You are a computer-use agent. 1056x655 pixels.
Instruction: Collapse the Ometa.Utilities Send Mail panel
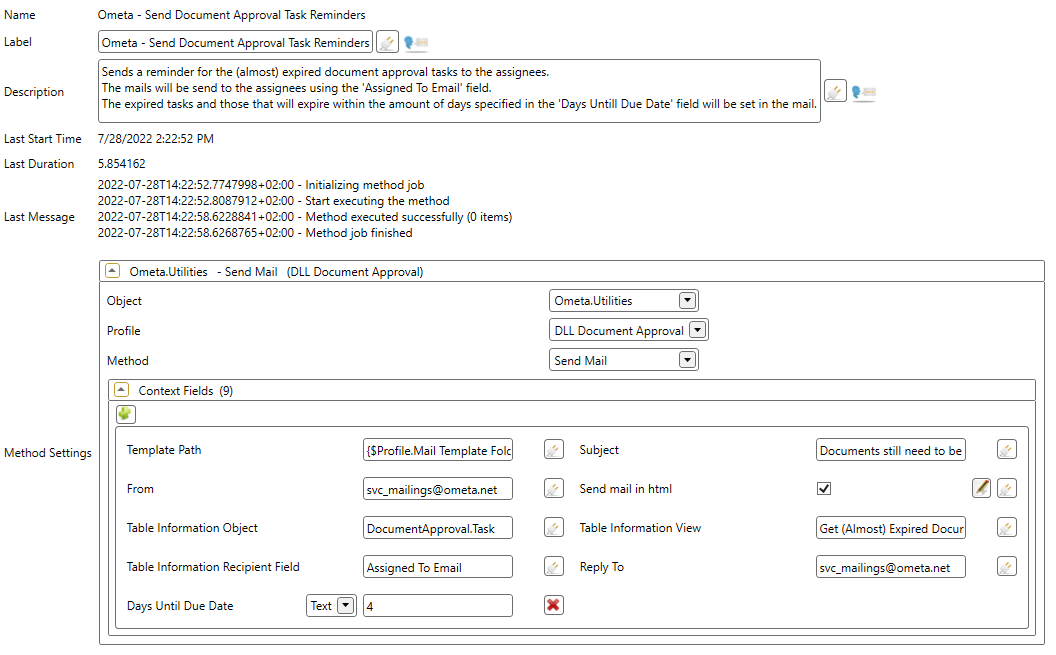[112, 269]
